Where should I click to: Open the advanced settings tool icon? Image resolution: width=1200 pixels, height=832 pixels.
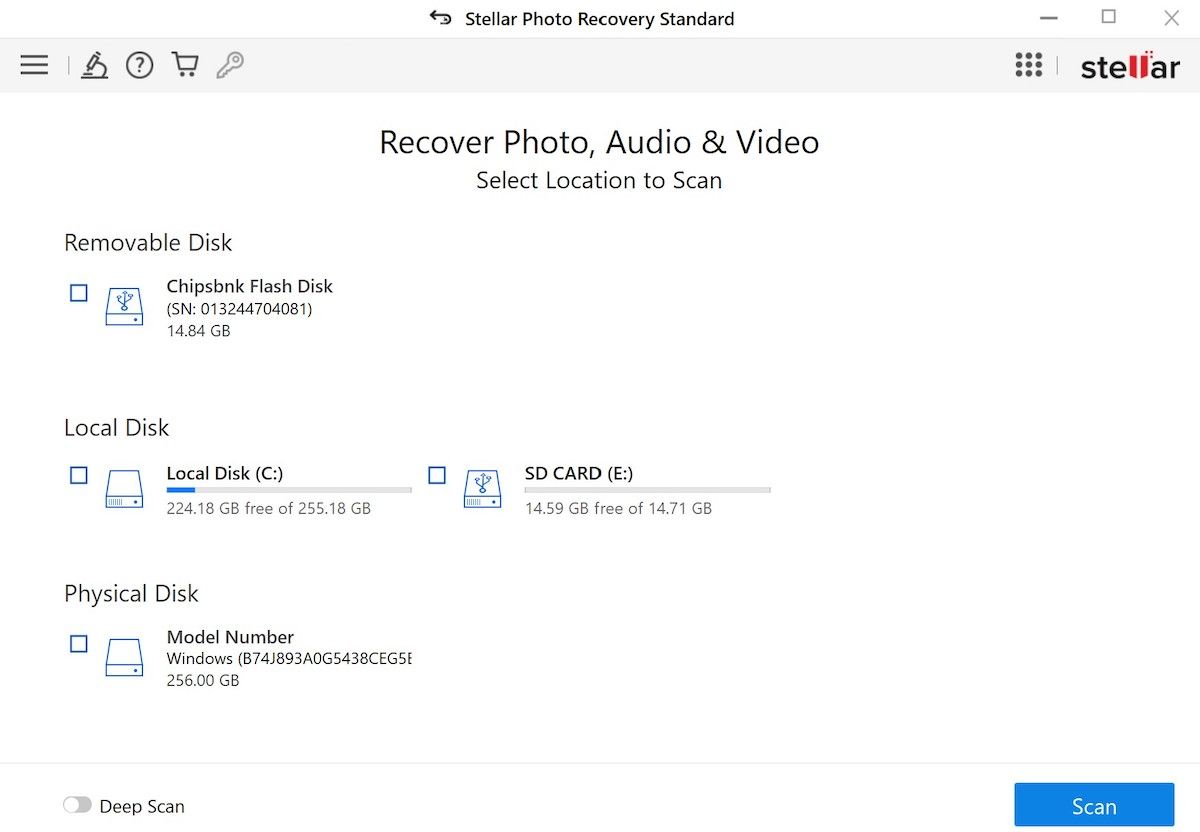94,64
